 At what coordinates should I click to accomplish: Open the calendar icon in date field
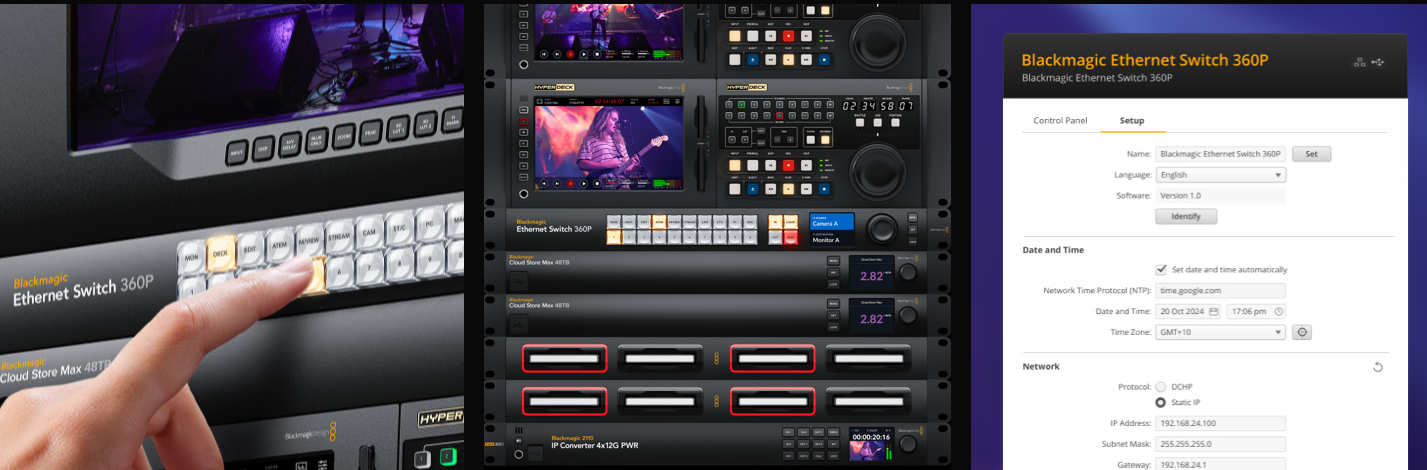click(x=1213, y=311)
